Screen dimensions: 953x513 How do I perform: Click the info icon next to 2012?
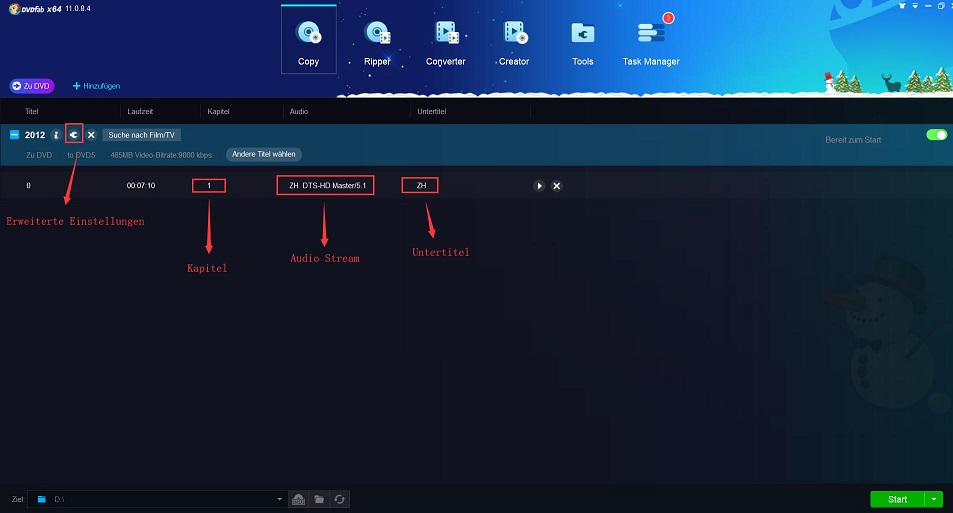click(x=56, y=135)
